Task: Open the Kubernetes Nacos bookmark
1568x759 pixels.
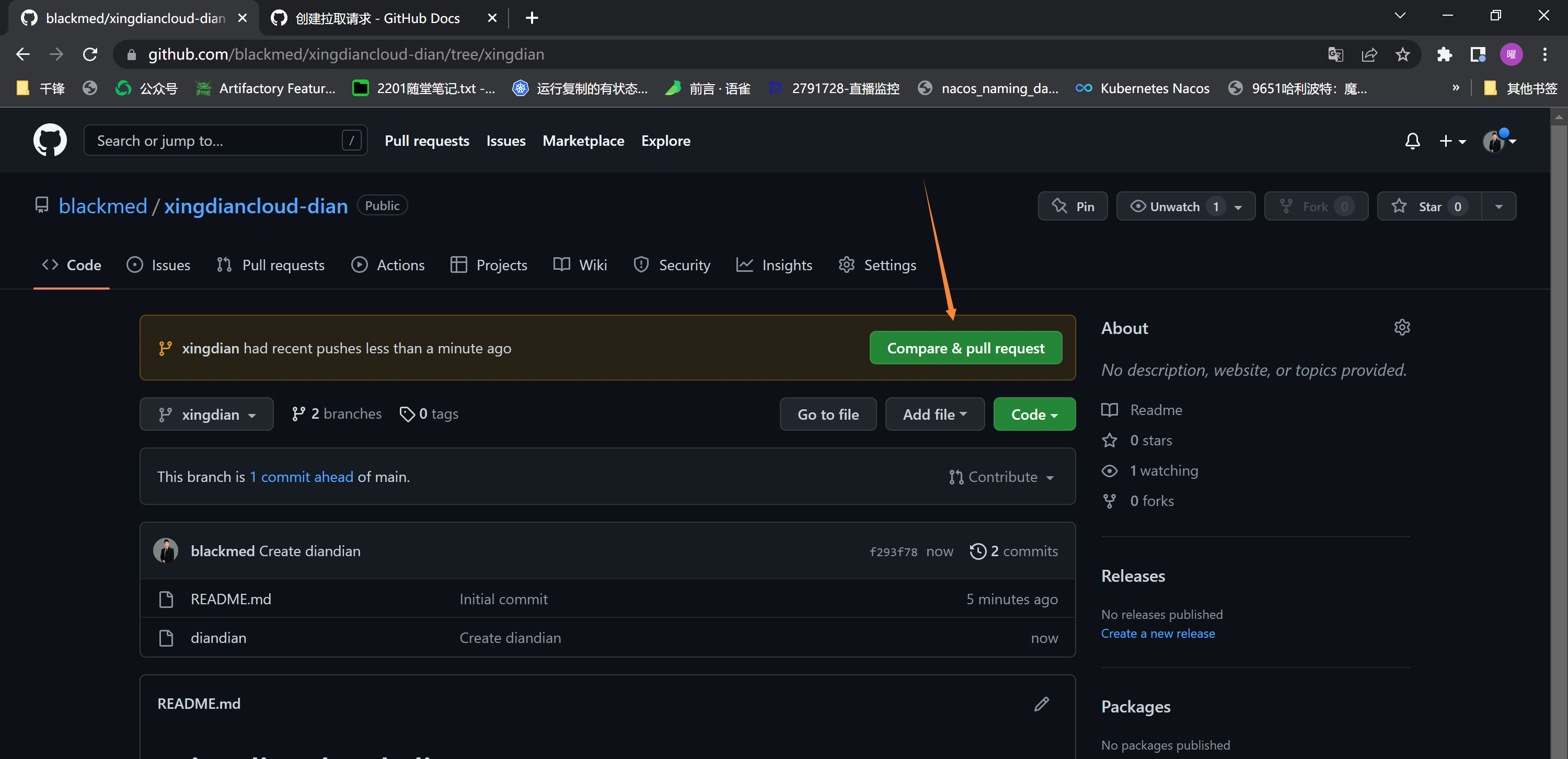Action: click(1143, 88)
